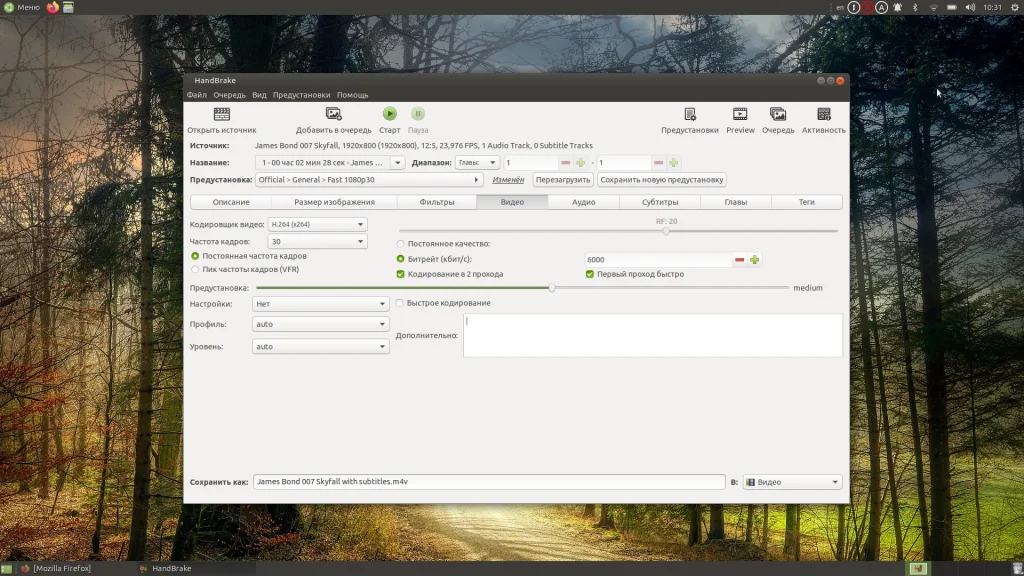
Task: Open Firefox from the top panel
Action: (53, 7)
